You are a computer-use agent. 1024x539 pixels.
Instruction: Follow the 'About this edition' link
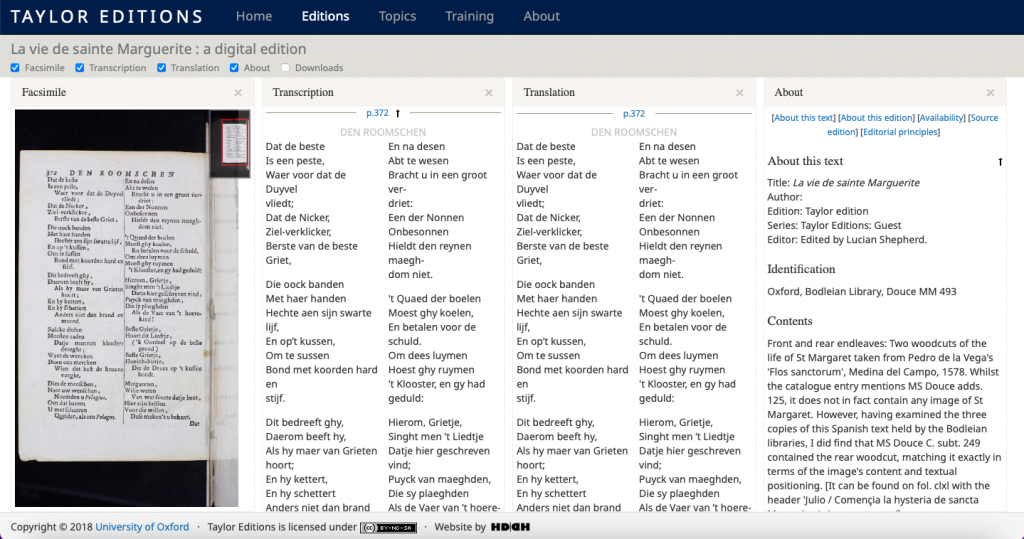coord(876,118)
